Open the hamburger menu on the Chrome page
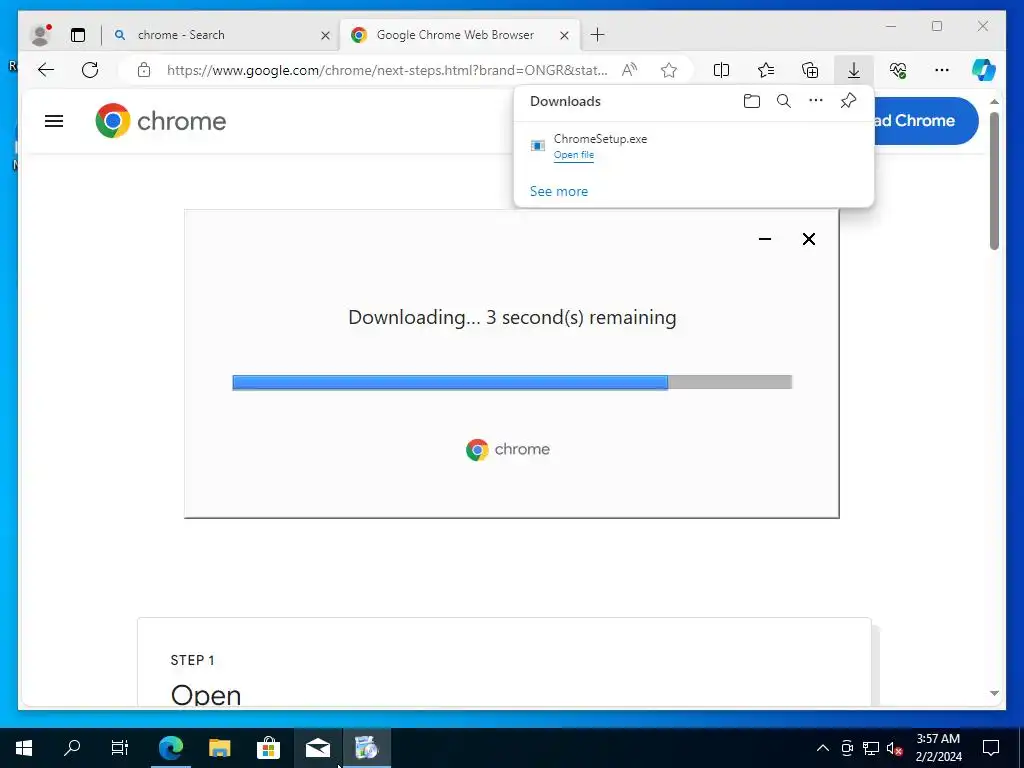The width and height of the screenshot is (1024, 768). (x=54, y=121)
